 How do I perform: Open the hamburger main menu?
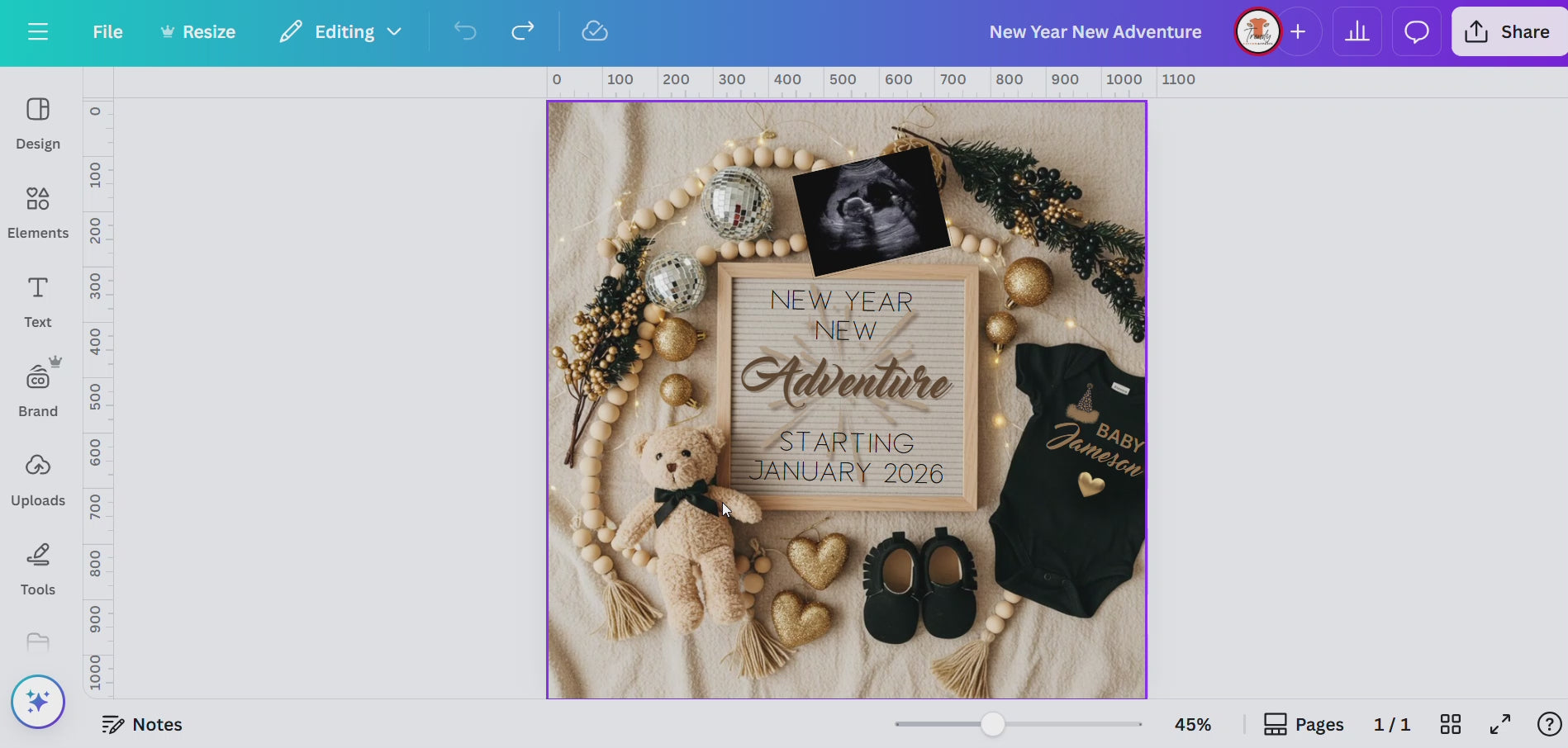pos(38,32)
